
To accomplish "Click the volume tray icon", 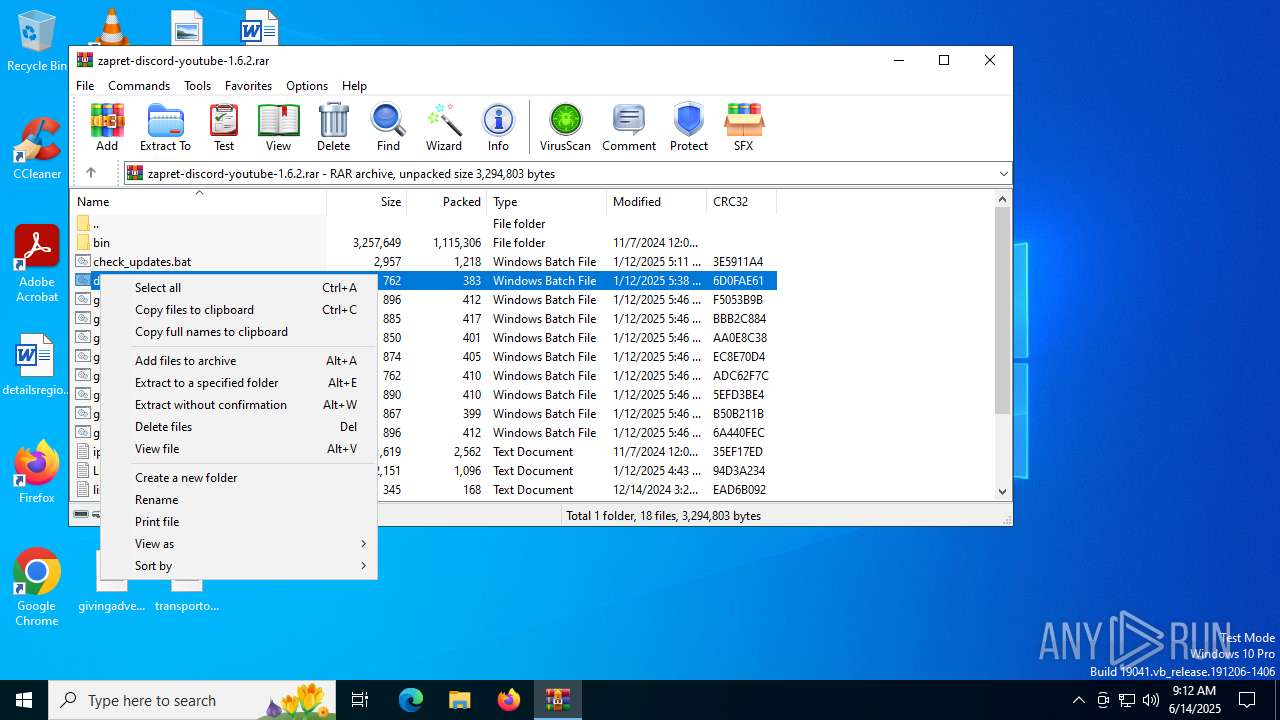I will [x=1151, y=700].
